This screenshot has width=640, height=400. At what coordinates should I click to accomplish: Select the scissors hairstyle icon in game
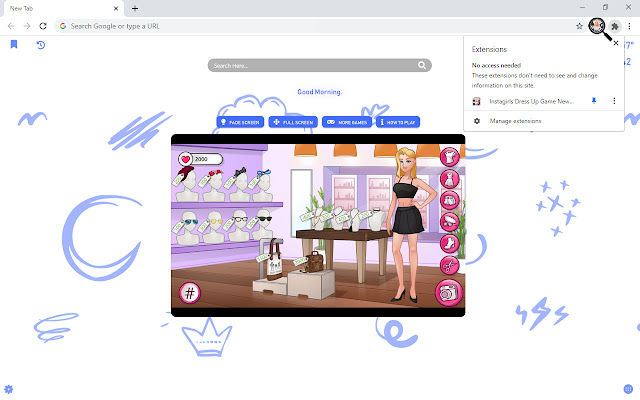pyautogui.click(x=449, y=266)
